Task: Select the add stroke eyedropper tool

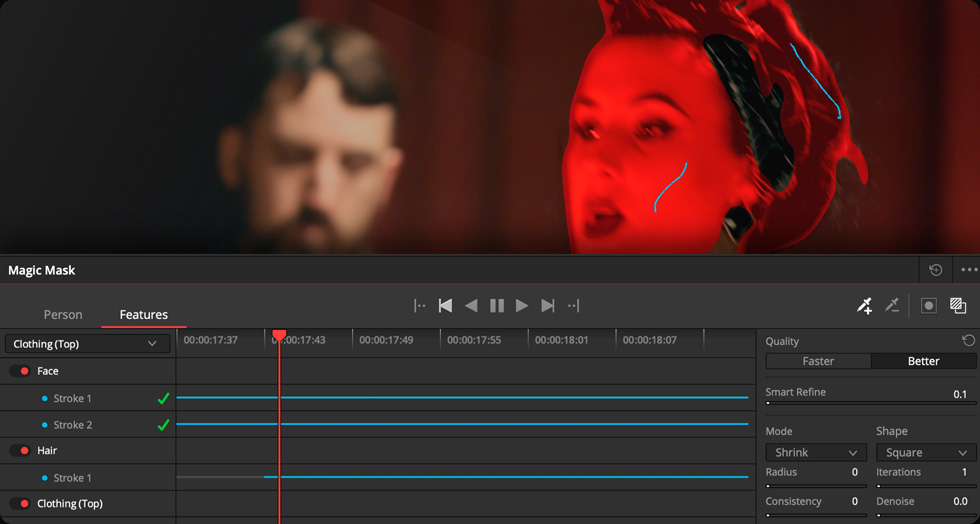Action: point(865,306)
